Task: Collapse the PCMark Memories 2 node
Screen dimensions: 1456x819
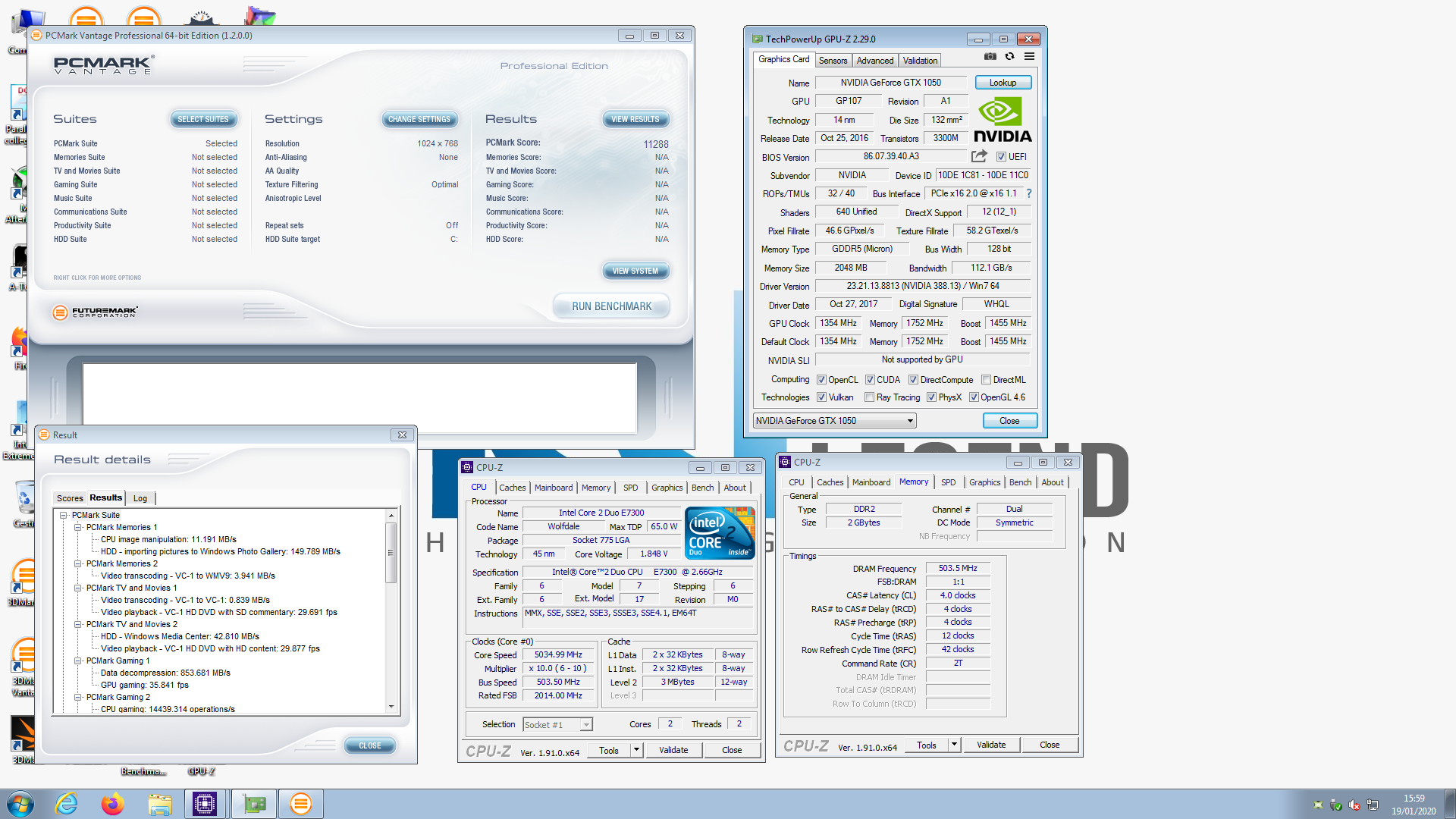Action: pos(77,564)
